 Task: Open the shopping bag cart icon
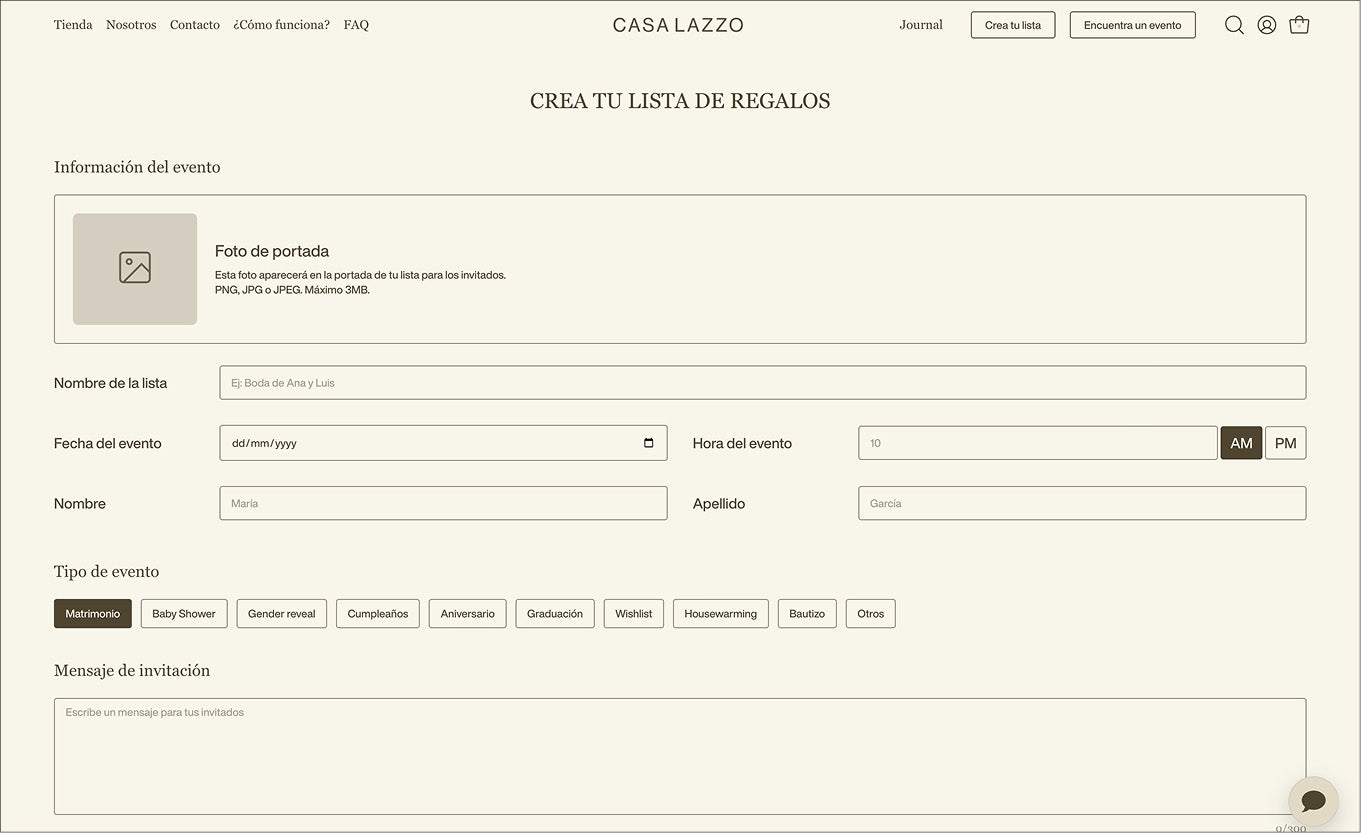click(x=1299, y=25)
